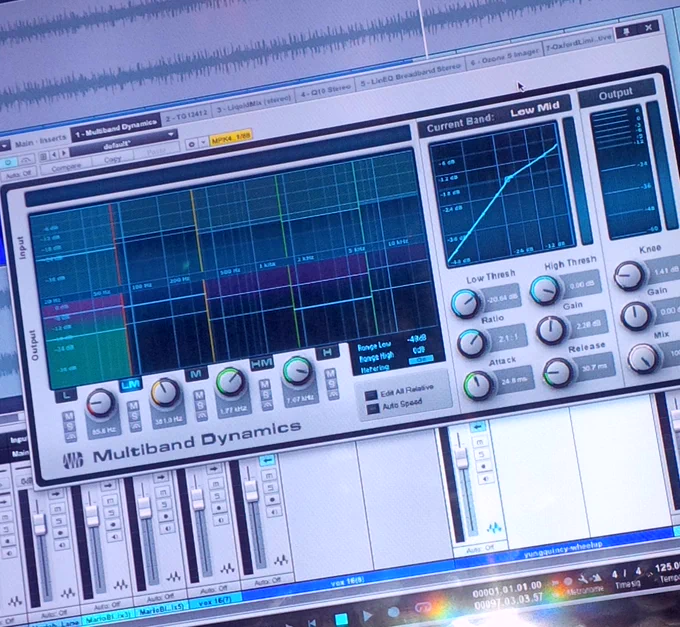The image size is (680, 627).
Task: Click the arrow button atop MarioBl..(x3) channel
Action: (x=108, y=486)
